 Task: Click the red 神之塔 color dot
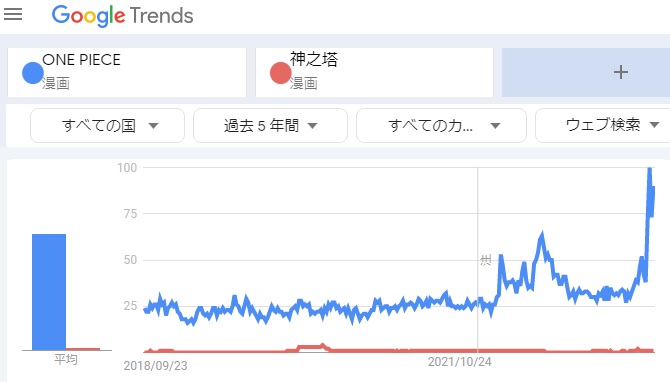point(280,73)
